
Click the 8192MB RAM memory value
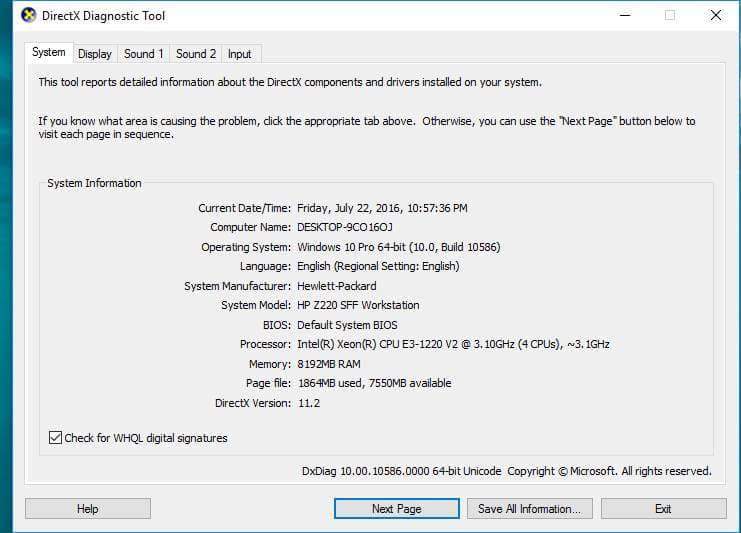coord(328,364)
